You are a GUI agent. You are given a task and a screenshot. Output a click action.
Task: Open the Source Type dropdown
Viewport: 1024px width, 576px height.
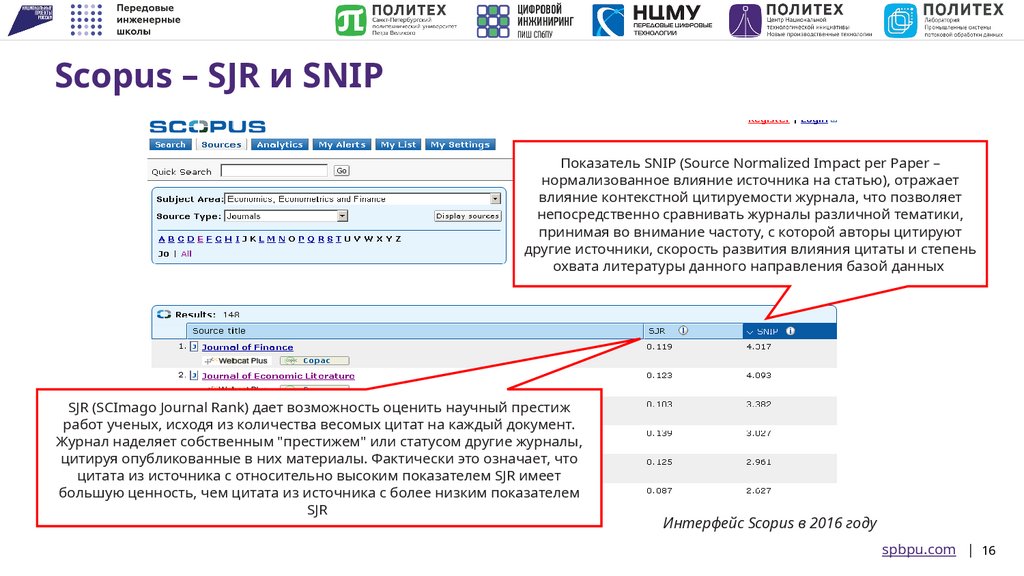point(341,216)
